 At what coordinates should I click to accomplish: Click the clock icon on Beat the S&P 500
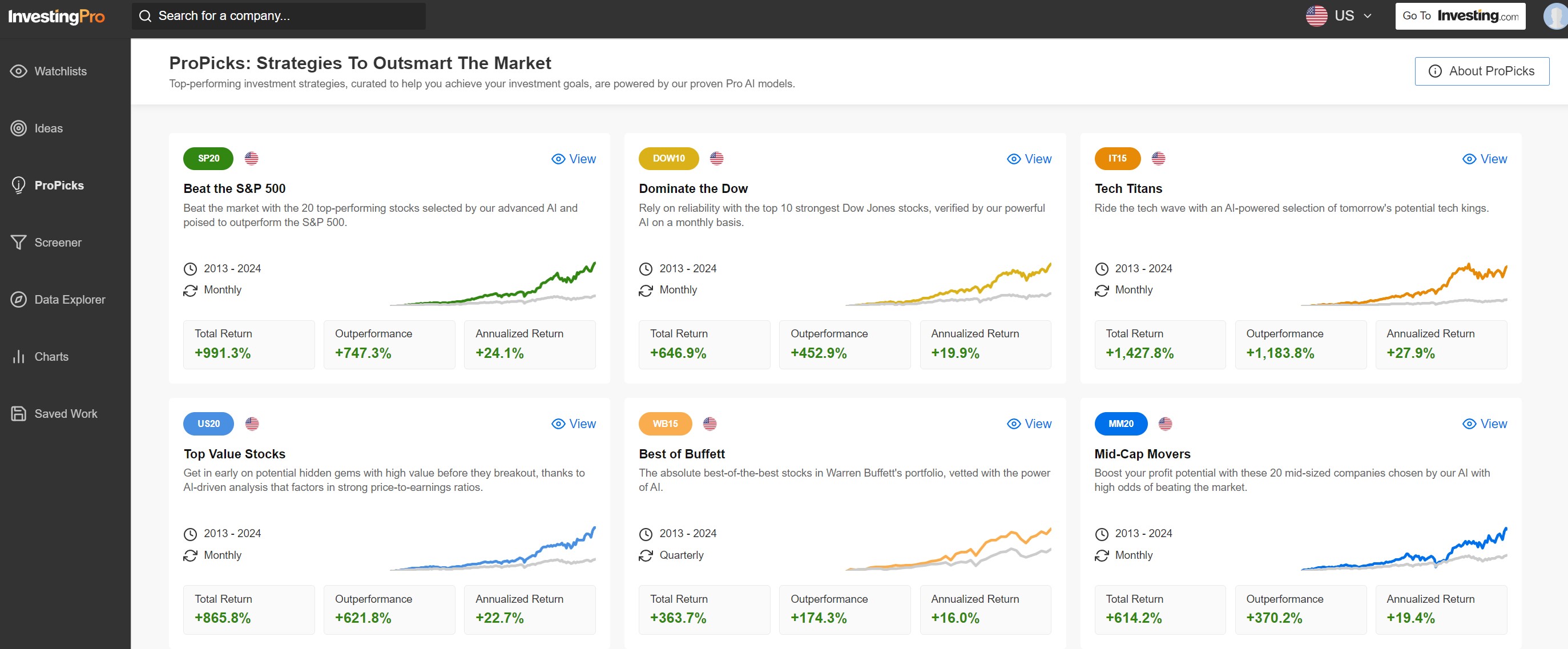[x=191, y=269]
